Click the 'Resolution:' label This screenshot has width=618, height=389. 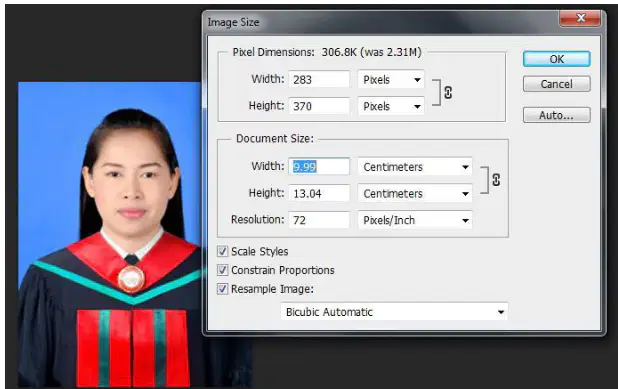257,220
